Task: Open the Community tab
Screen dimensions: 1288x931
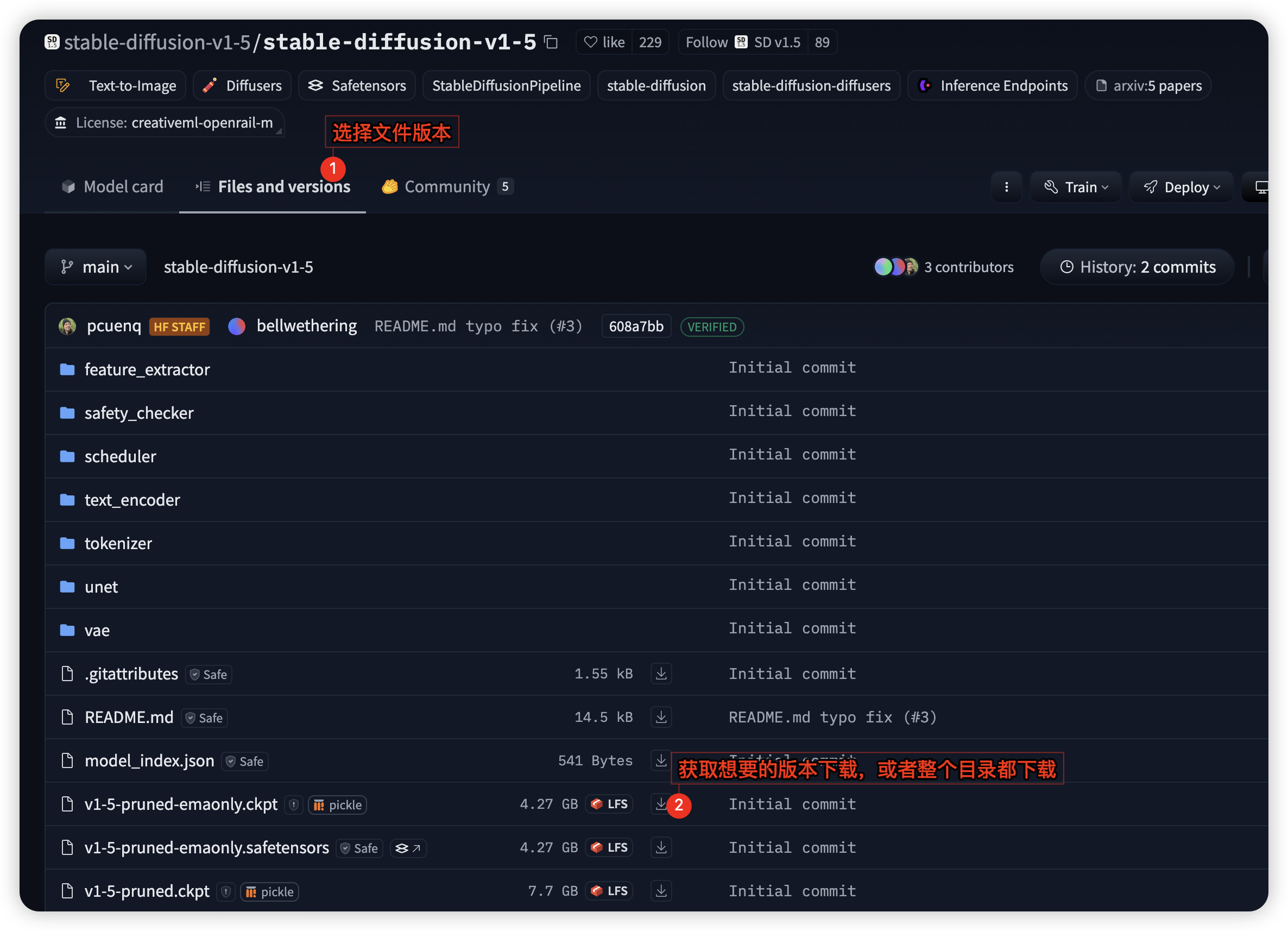Action: pyautogui.click(x=447, y=186)
